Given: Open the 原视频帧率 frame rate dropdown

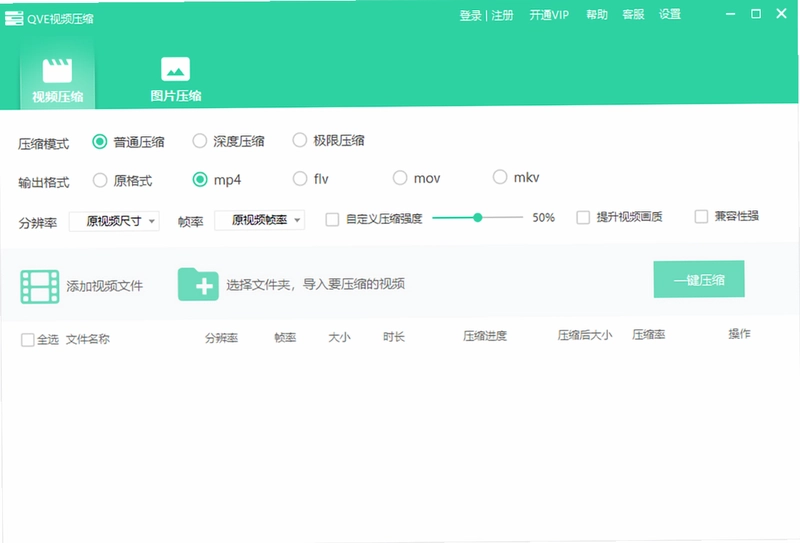Looking at the screenshot, I should pyautogui.click(x=260, y=220).
